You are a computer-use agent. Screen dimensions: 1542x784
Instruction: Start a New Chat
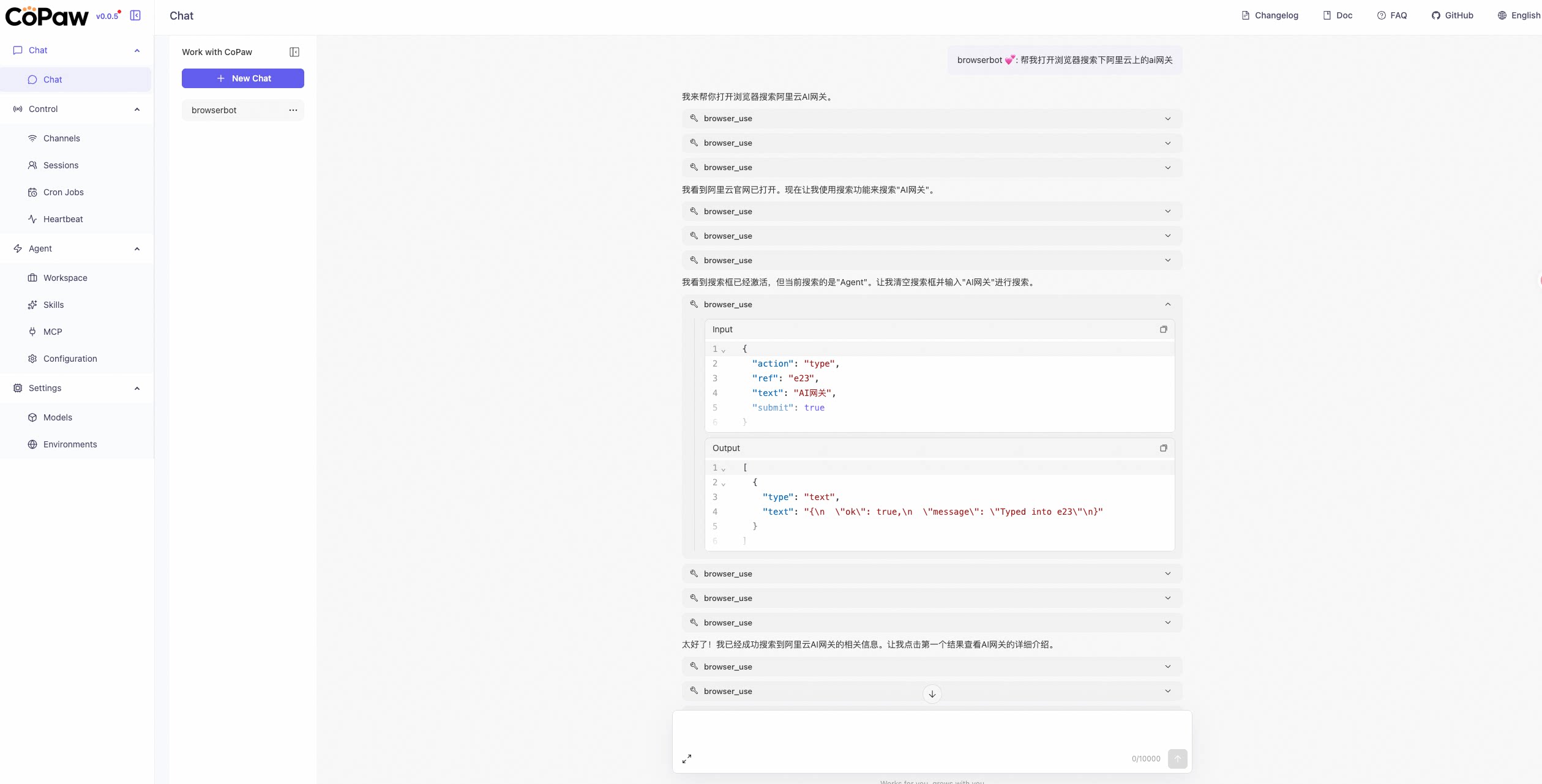[x=243, y=78]
